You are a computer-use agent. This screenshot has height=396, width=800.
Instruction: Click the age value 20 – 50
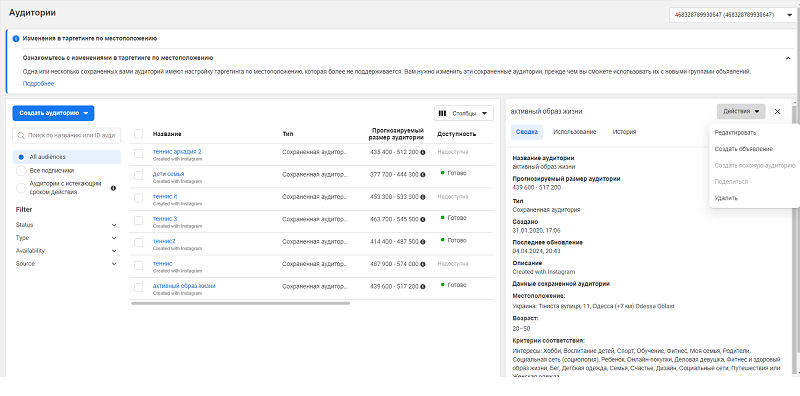[x=521, y=328]
